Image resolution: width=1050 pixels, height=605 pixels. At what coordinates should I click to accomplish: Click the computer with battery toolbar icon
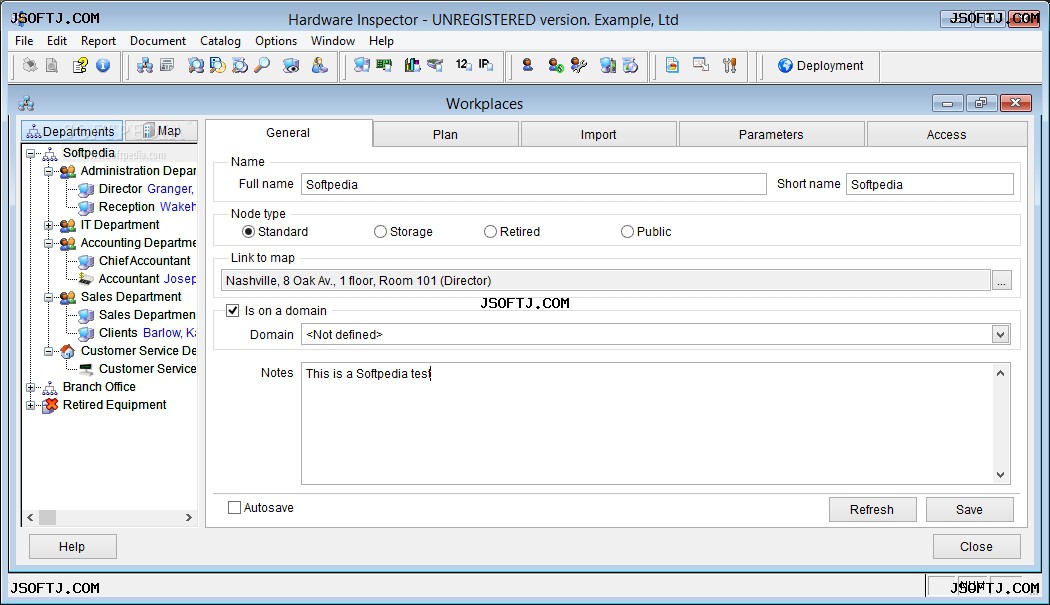click(x=607, y=65)
